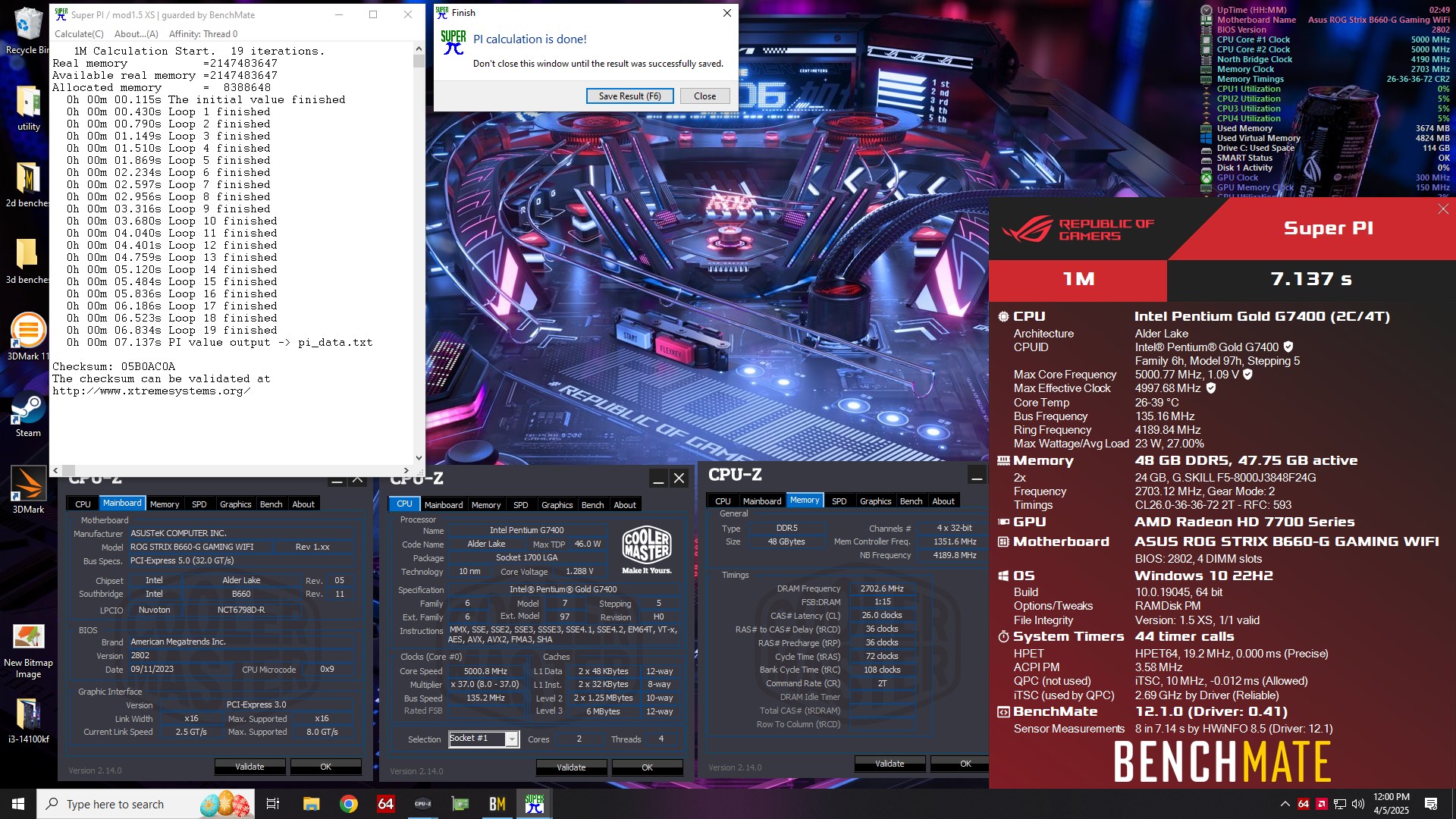Image resolution: width=1456 pixels, height=819 pixels.
Task: Open the AIDA64 taskbar icon
Action: (x=386, y=804)
